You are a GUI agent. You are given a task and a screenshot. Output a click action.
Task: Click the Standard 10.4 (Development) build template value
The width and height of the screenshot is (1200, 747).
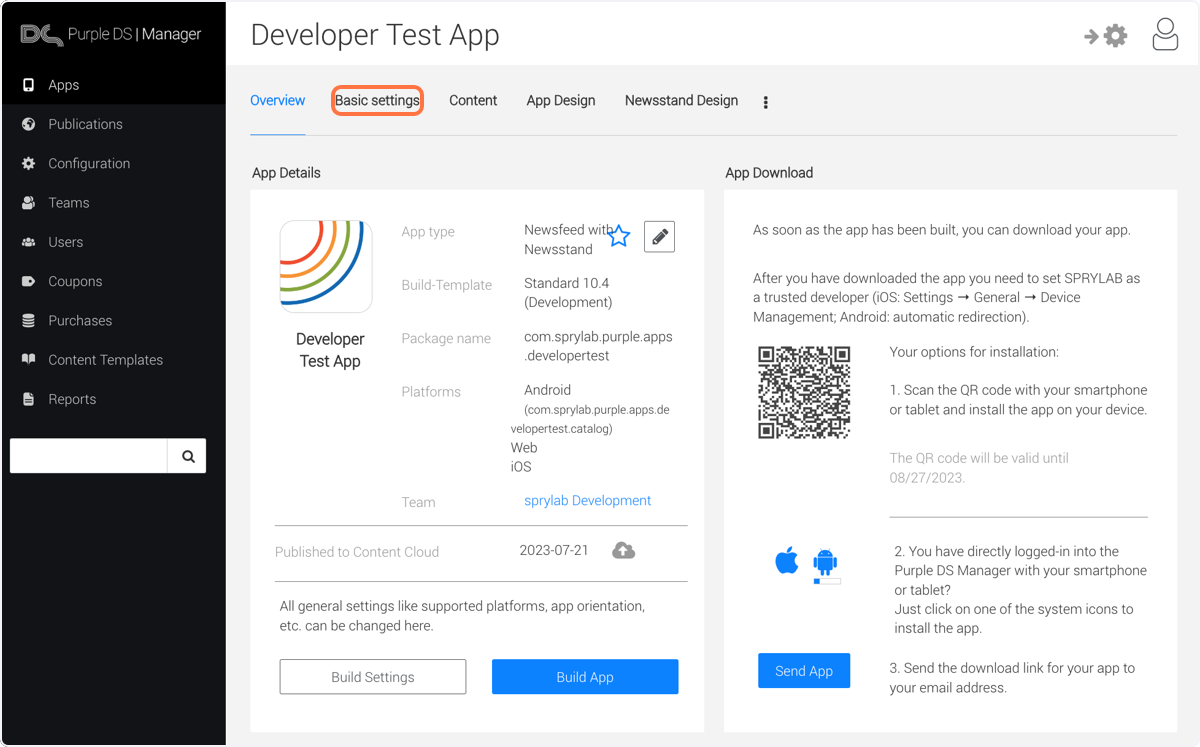568,292
